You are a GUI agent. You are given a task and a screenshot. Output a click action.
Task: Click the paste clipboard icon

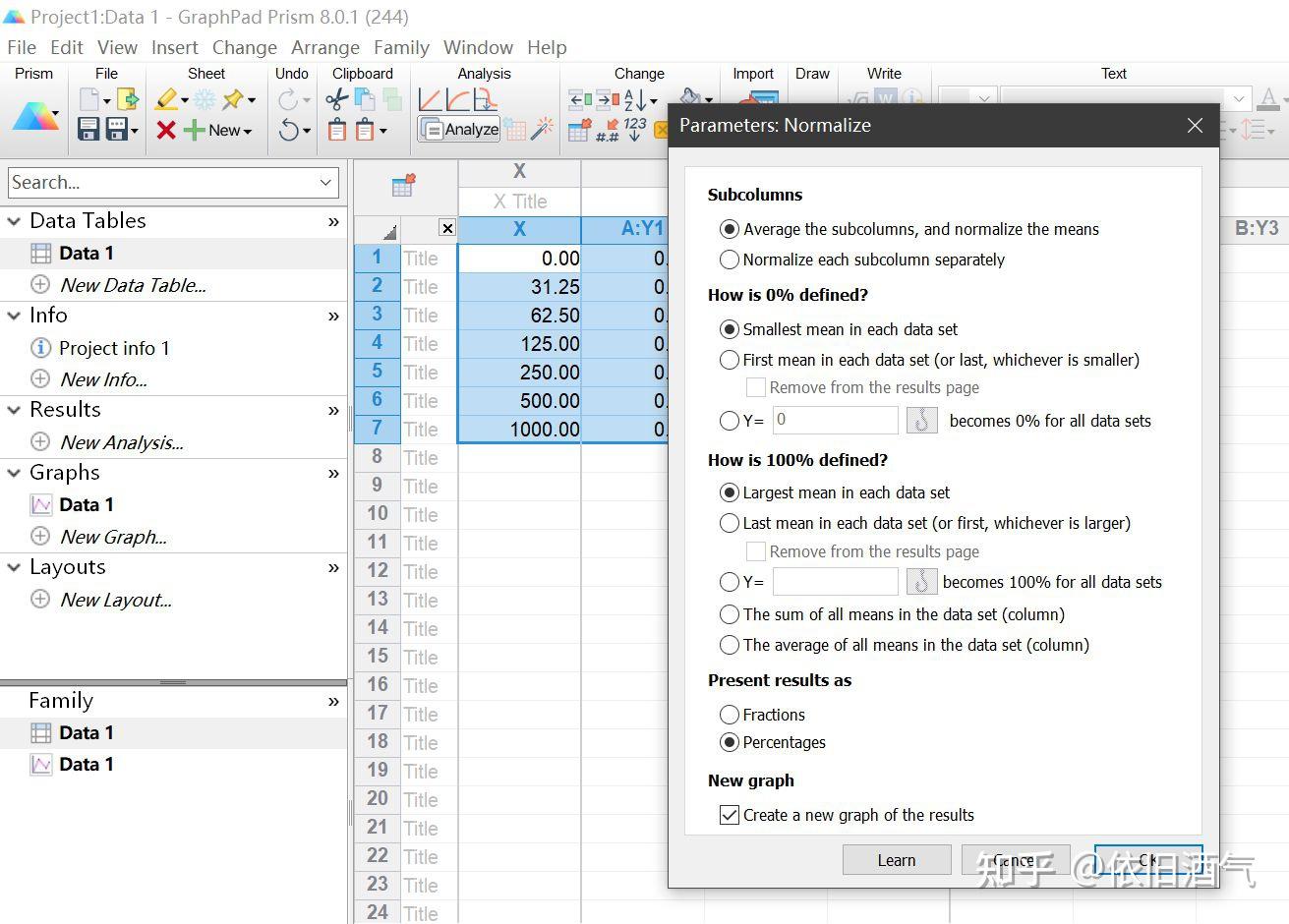pos(337,129)
